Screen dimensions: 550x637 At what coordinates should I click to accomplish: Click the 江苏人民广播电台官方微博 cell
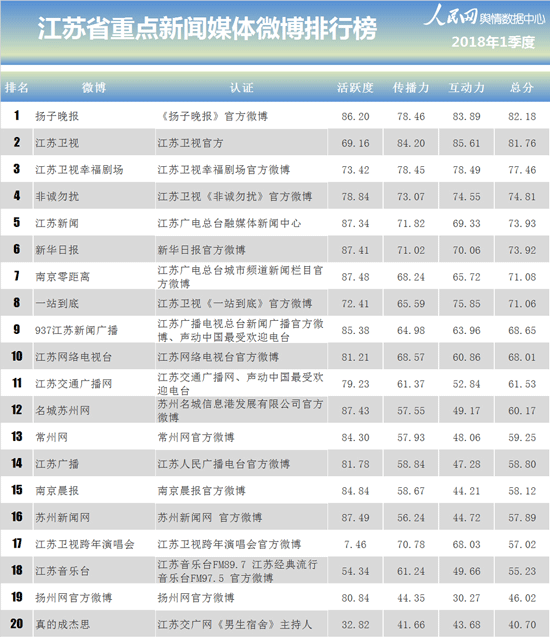coord(241,464)
